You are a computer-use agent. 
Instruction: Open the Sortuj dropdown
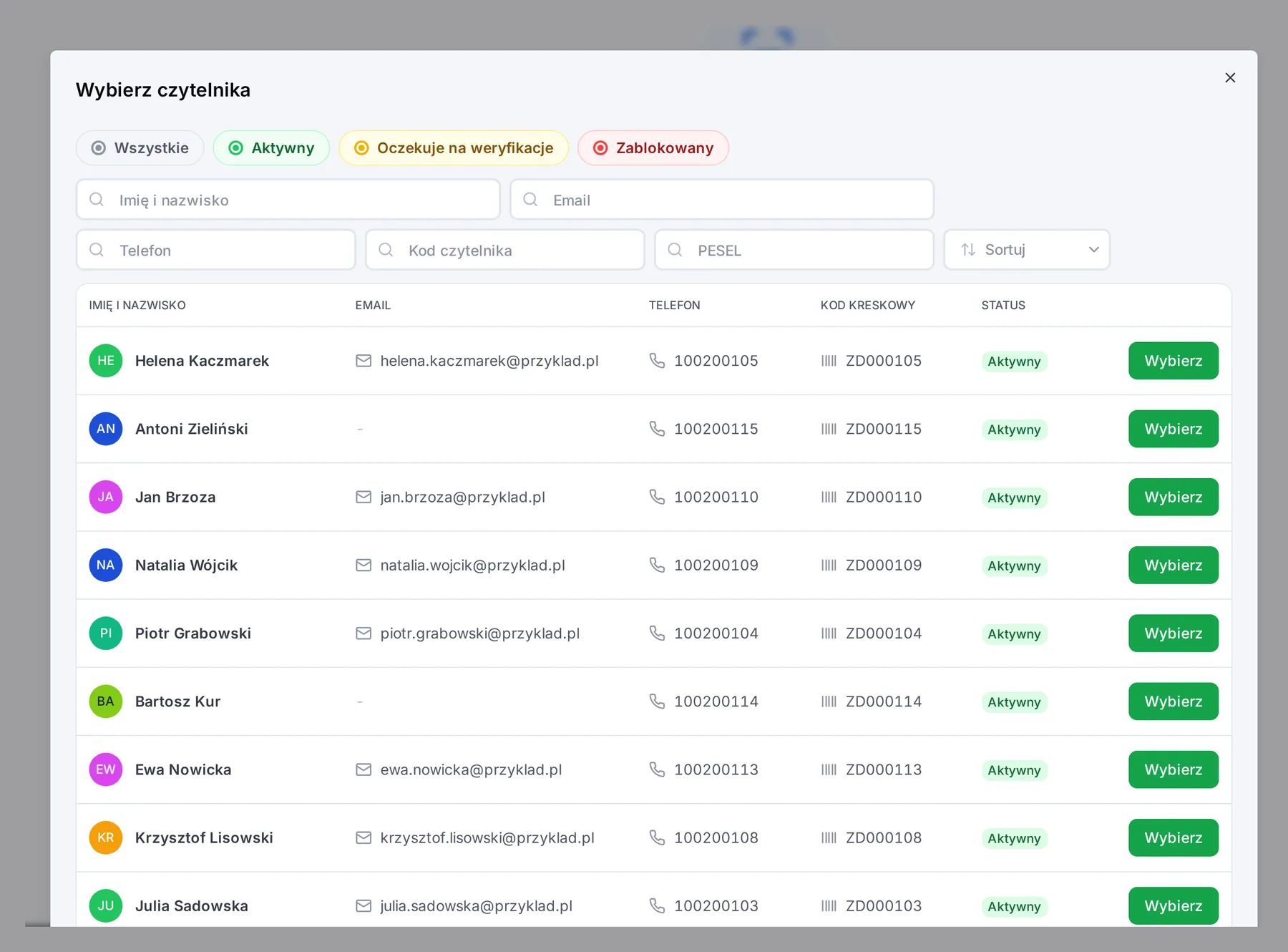(1027, 250)
